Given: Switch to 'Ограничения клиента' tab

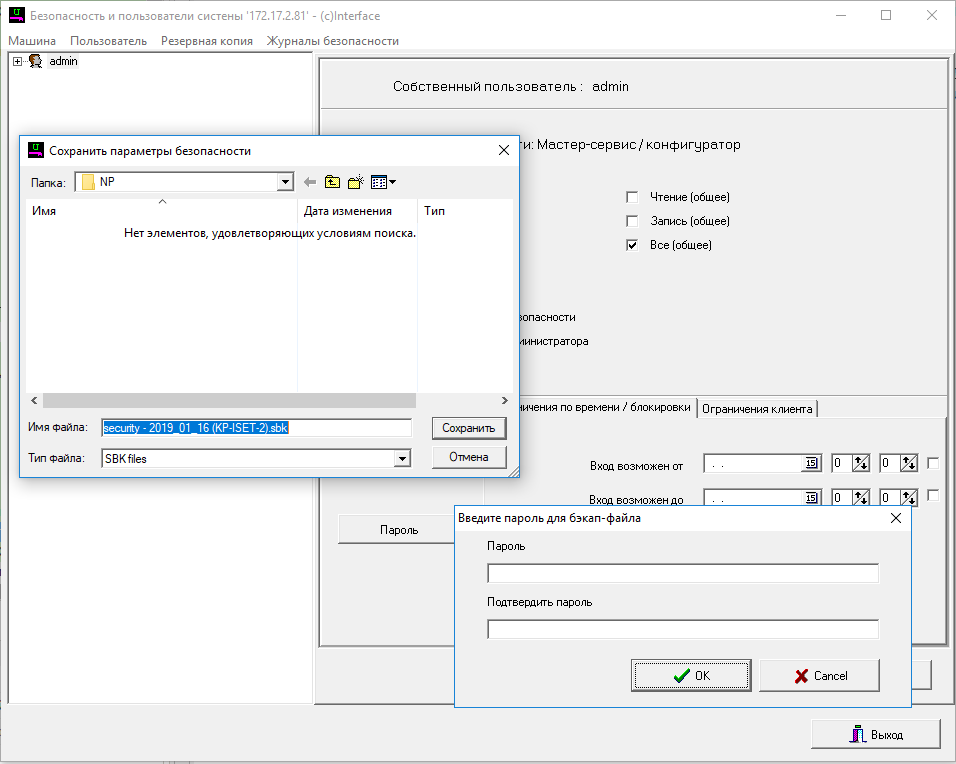Looking at the screenshot, I should tap(757, 408).
